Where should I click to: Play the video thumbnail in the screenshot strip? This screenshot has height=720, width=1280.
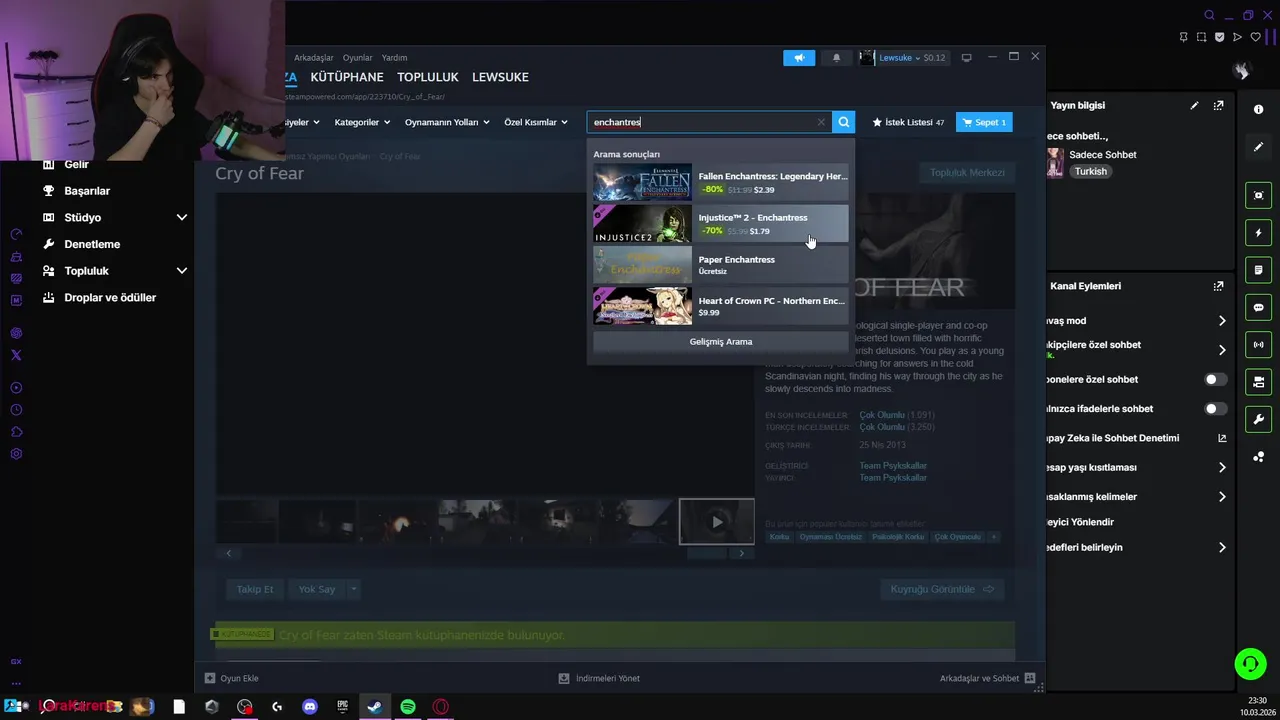[x=717, y=521]
